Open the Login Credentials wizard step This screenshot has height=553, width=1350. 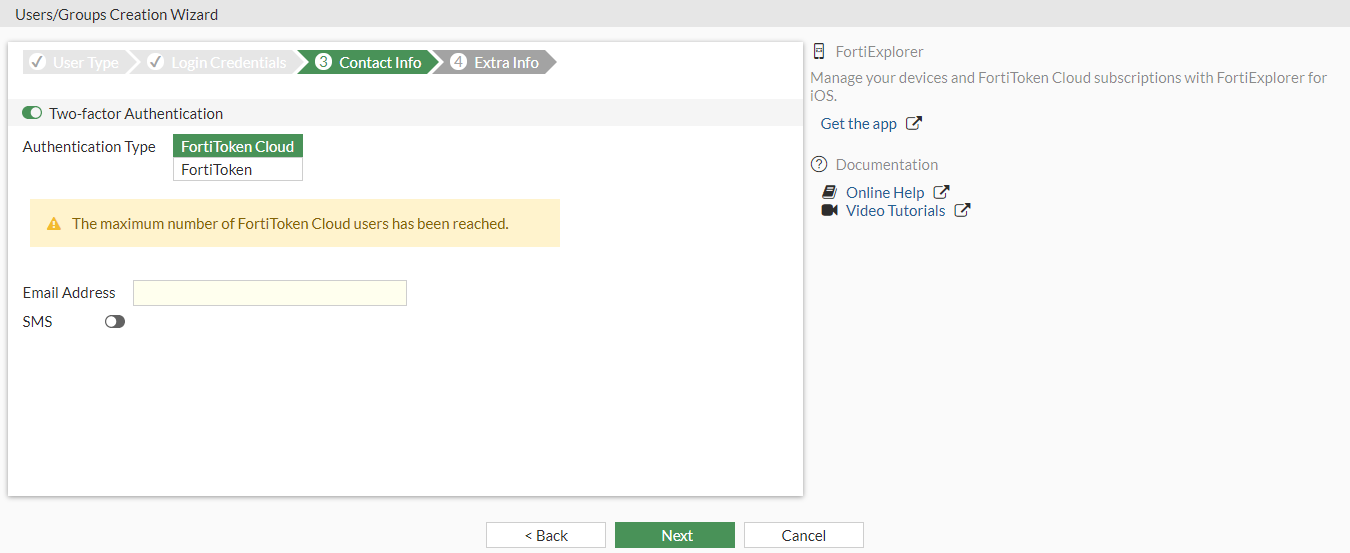pos(218,62)
